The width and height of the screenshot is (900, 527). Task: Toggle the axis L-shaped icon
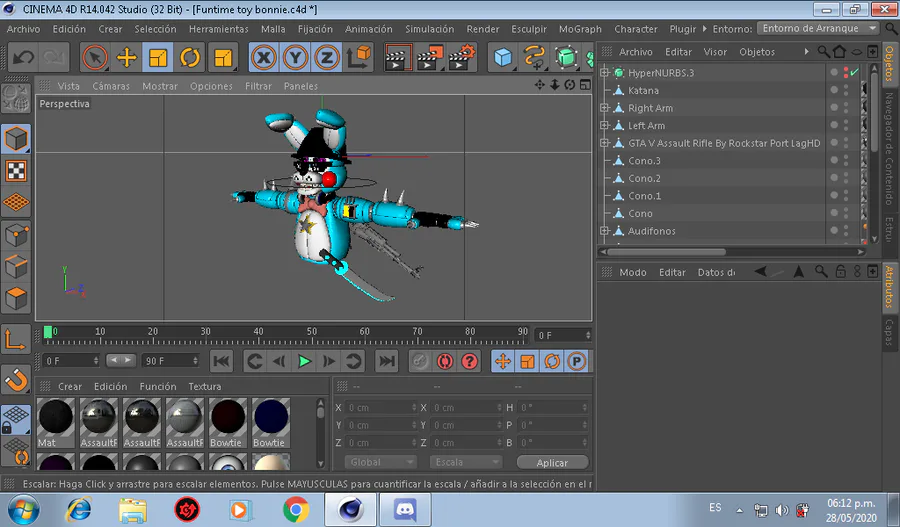pyautogui.click(x=16, y=339)
